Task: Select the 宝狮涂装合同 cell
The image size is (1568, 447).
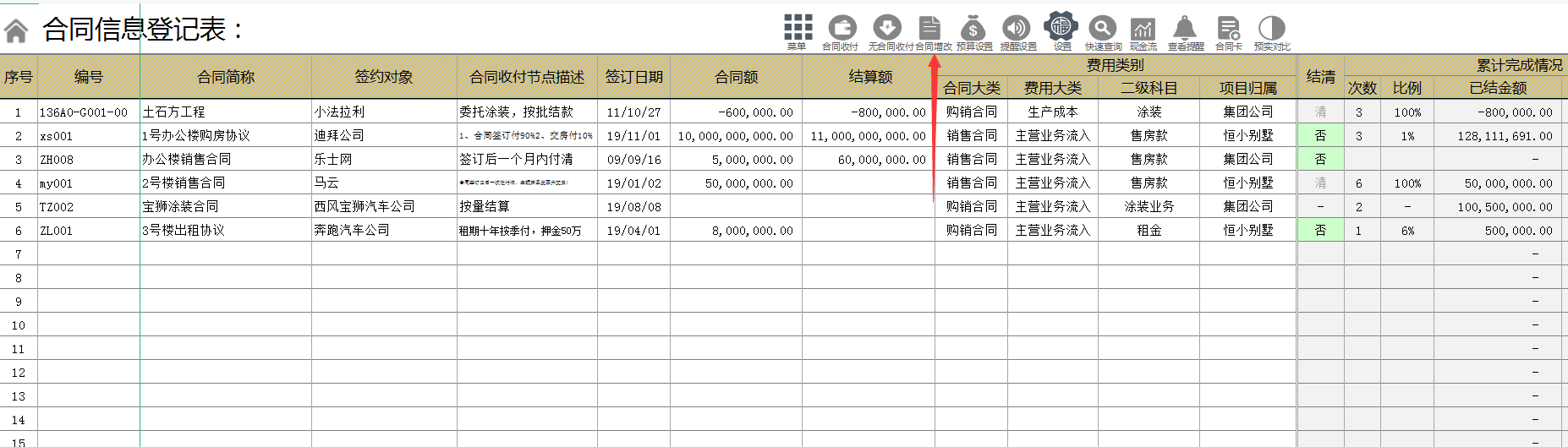Action: pos(226,206)
